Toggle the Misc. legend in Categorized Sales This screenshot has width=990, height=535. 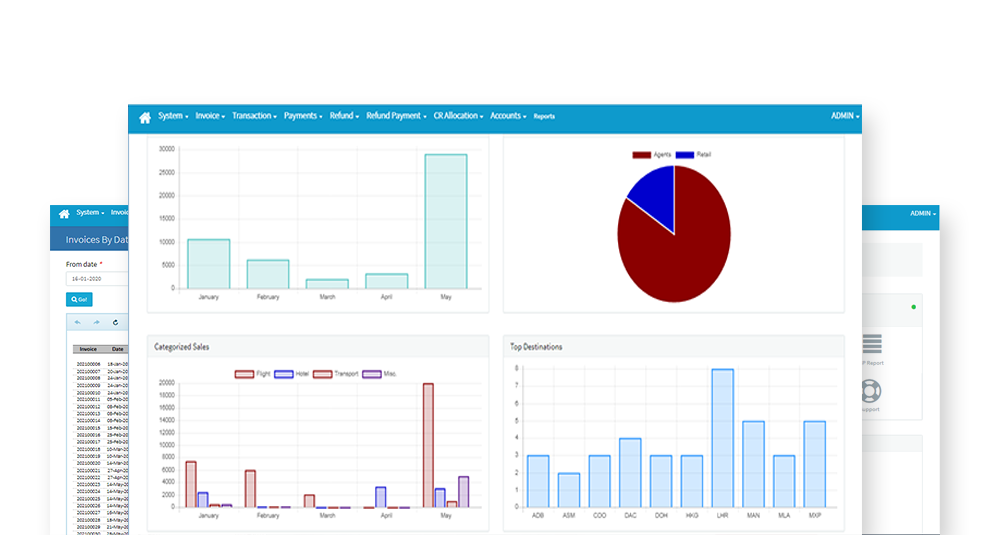379,374
